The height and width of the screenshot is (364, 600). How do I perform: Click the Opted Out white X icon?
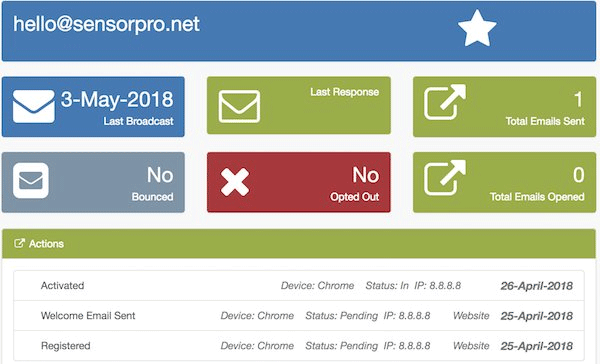click(235, 182)
